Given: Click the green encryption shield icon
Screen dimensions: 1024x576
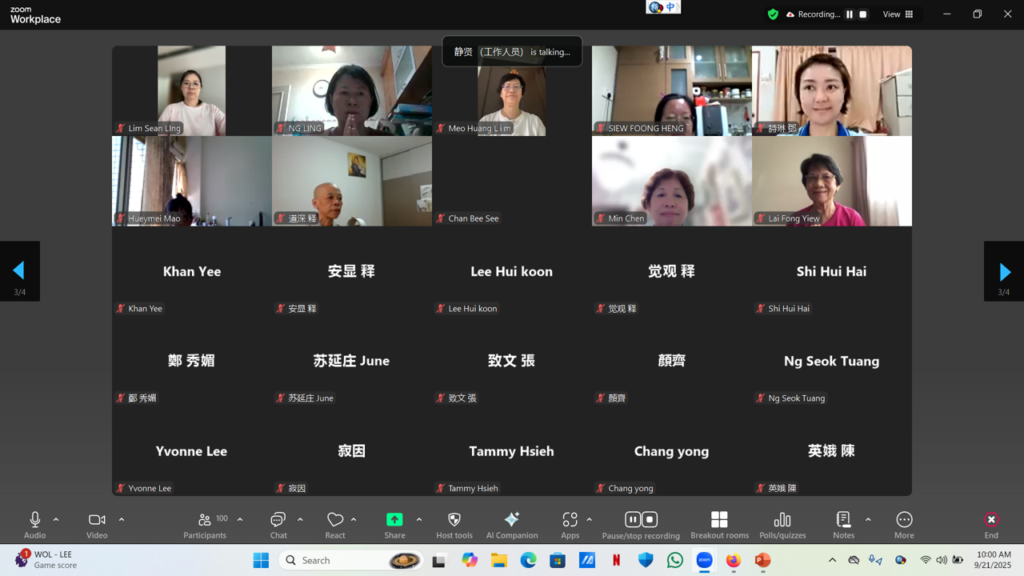Looking at the screenshot, I should click(773, 14).
